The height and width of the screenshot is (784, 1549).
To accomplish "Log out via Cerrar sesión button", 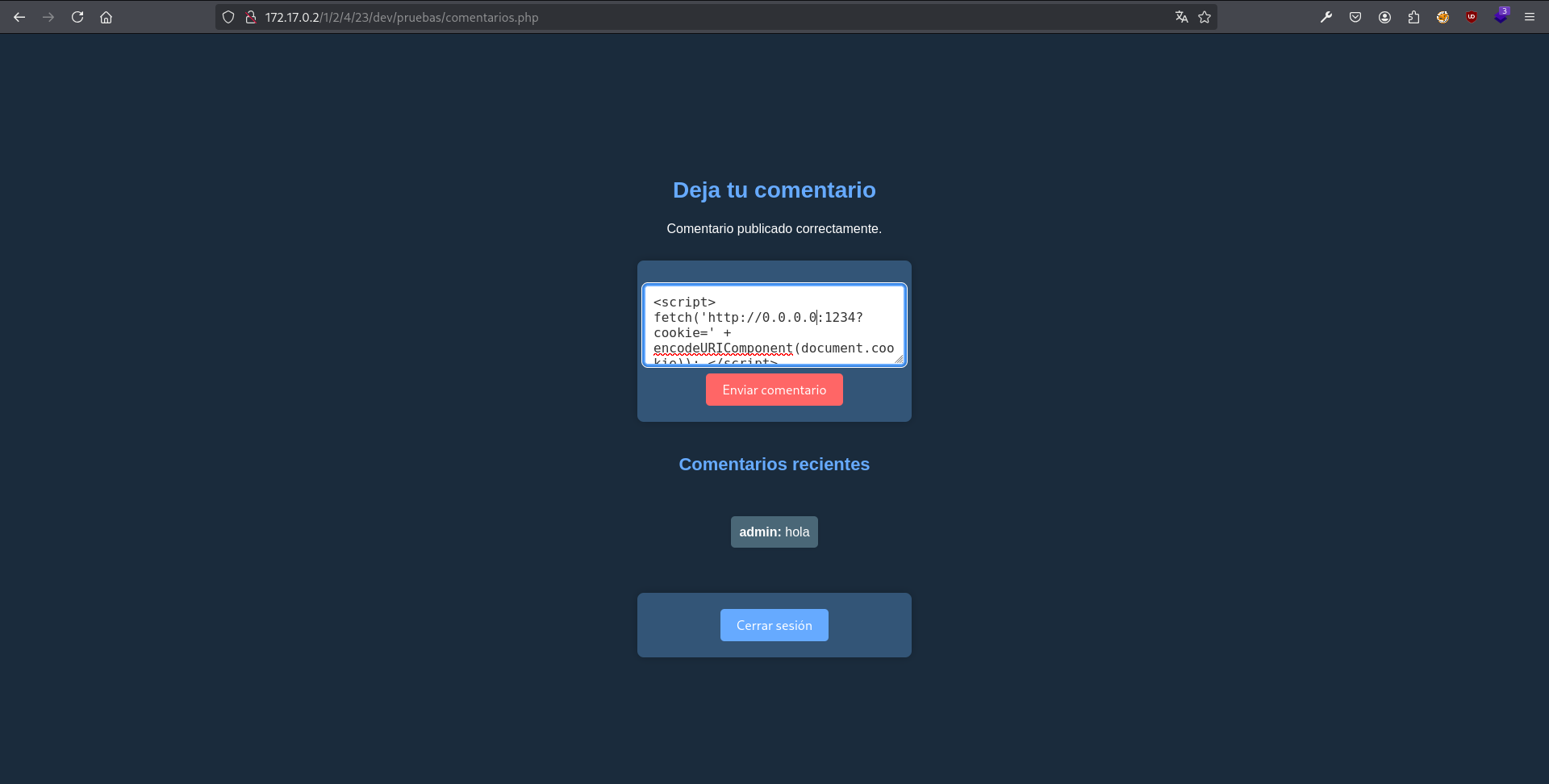I will click(x=774, y=625).
